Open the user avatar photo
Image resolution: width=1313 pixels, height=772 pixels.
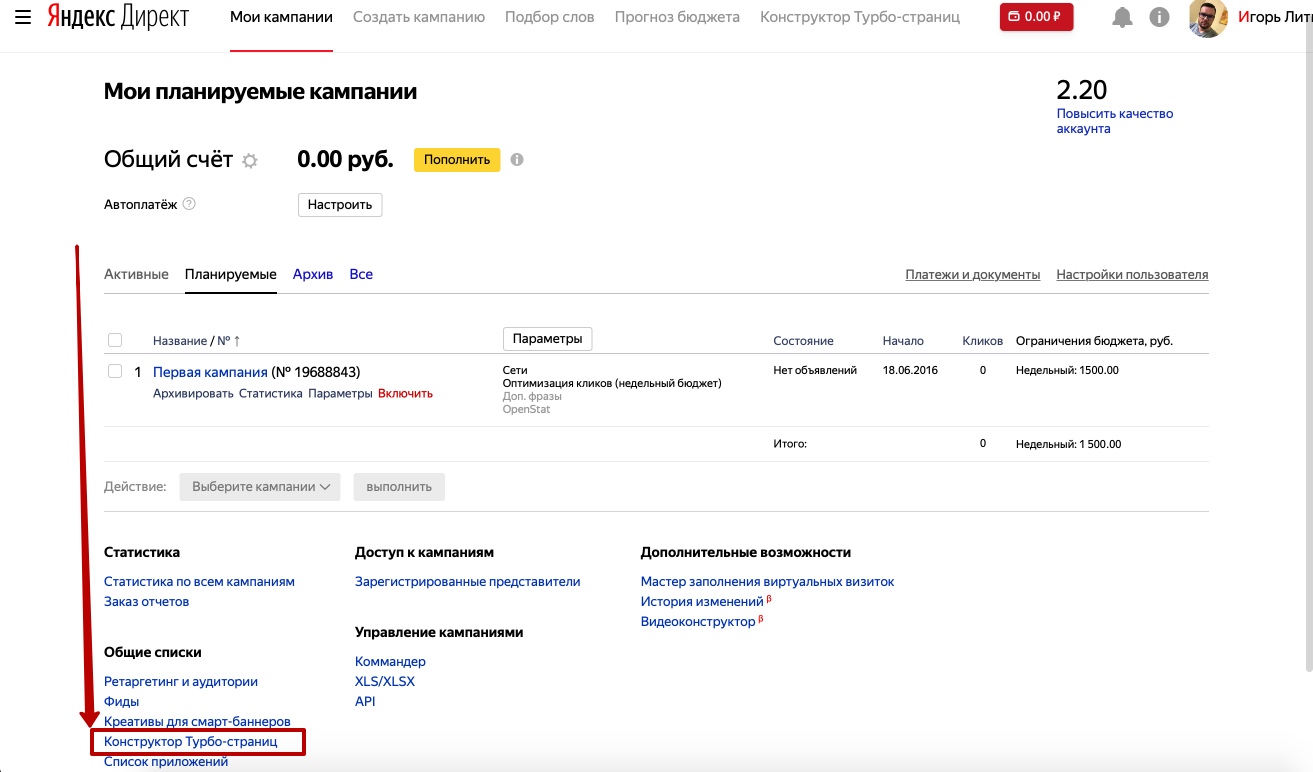[x=1208, y=18]
